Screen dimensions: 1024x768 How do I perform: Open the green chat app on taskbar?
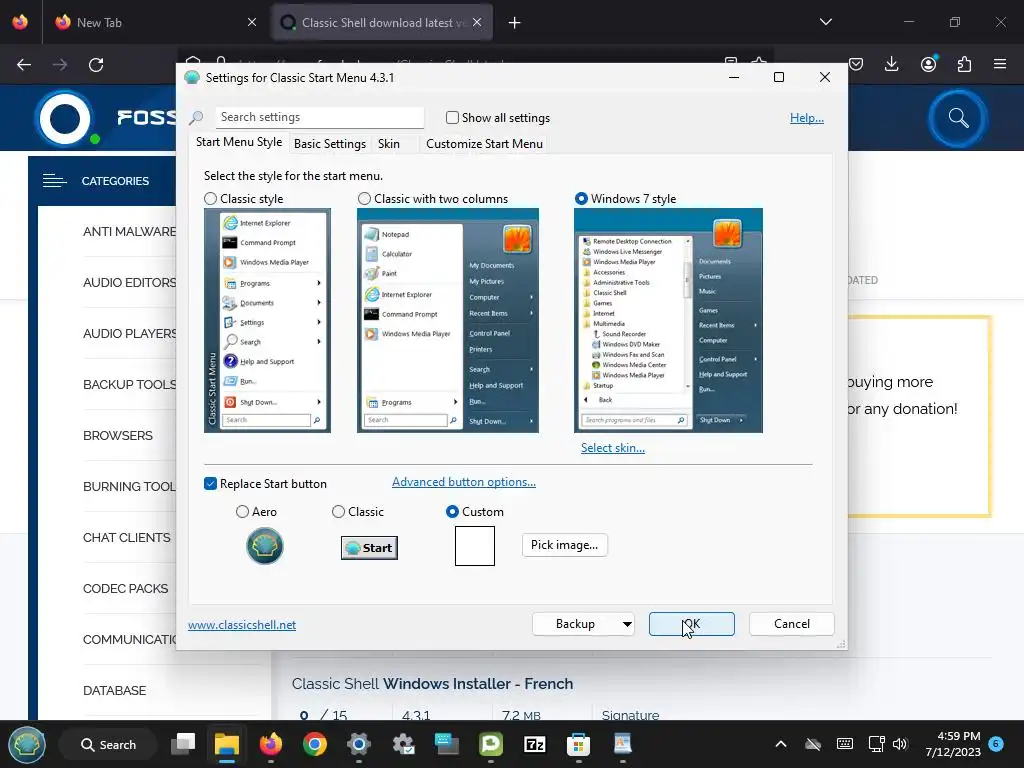point(490,744)
